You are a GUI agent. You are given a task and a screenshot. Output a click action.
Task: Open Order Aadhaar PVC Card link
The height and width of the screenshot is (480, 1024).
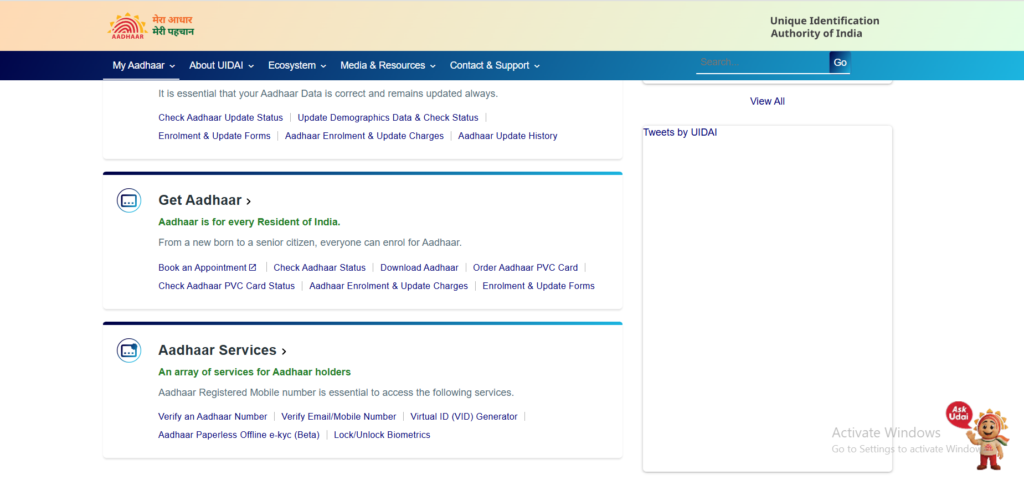(525, 268)
